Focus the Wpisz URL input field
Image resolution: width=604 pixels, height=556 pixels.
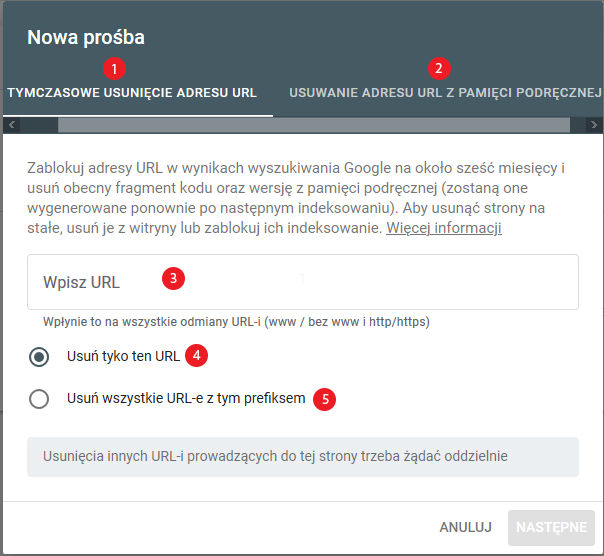pyautogui.click(x=302, y=282)
